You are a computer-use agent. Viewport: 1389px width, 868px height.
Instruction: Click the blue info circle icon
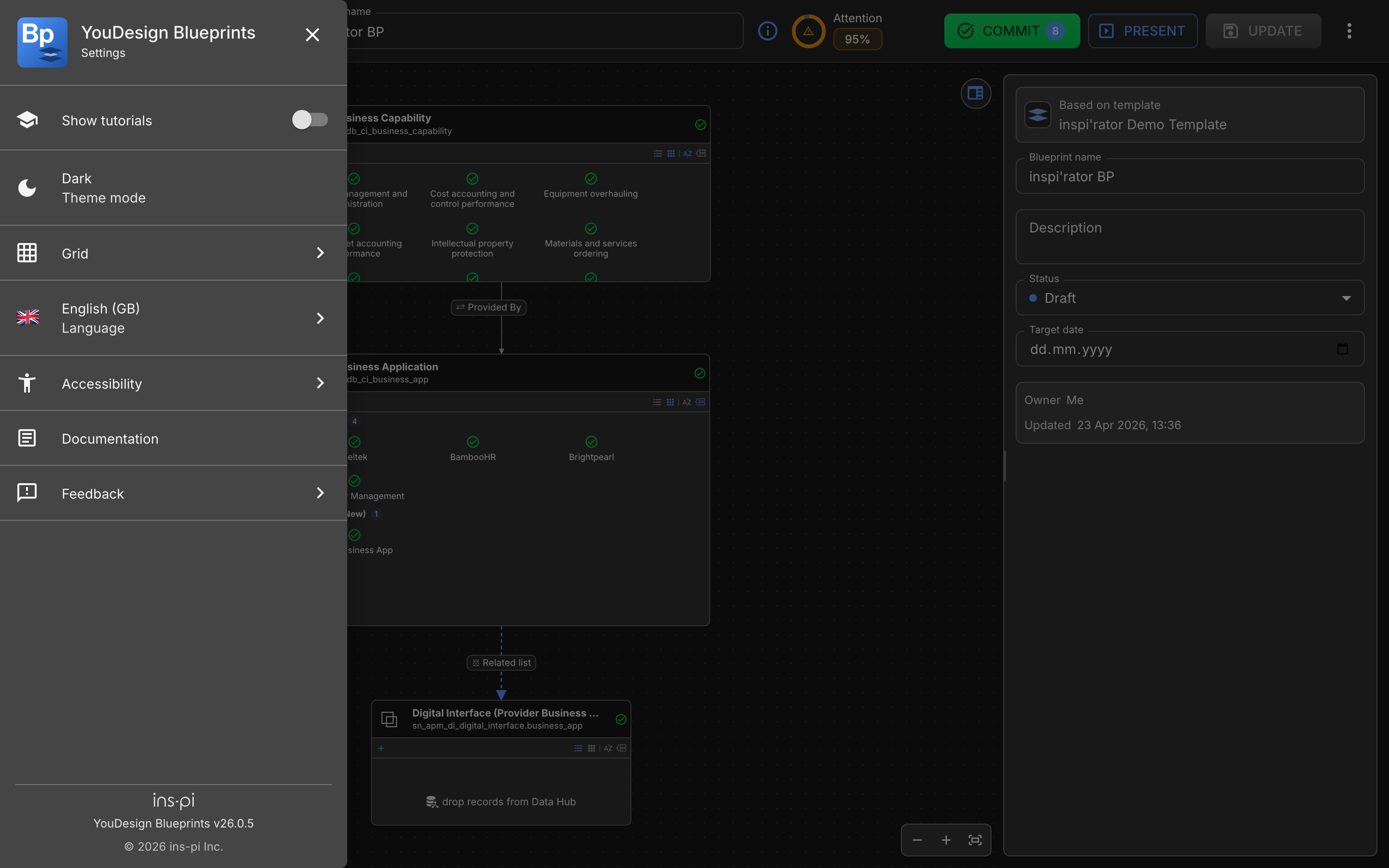pos(767,31)
